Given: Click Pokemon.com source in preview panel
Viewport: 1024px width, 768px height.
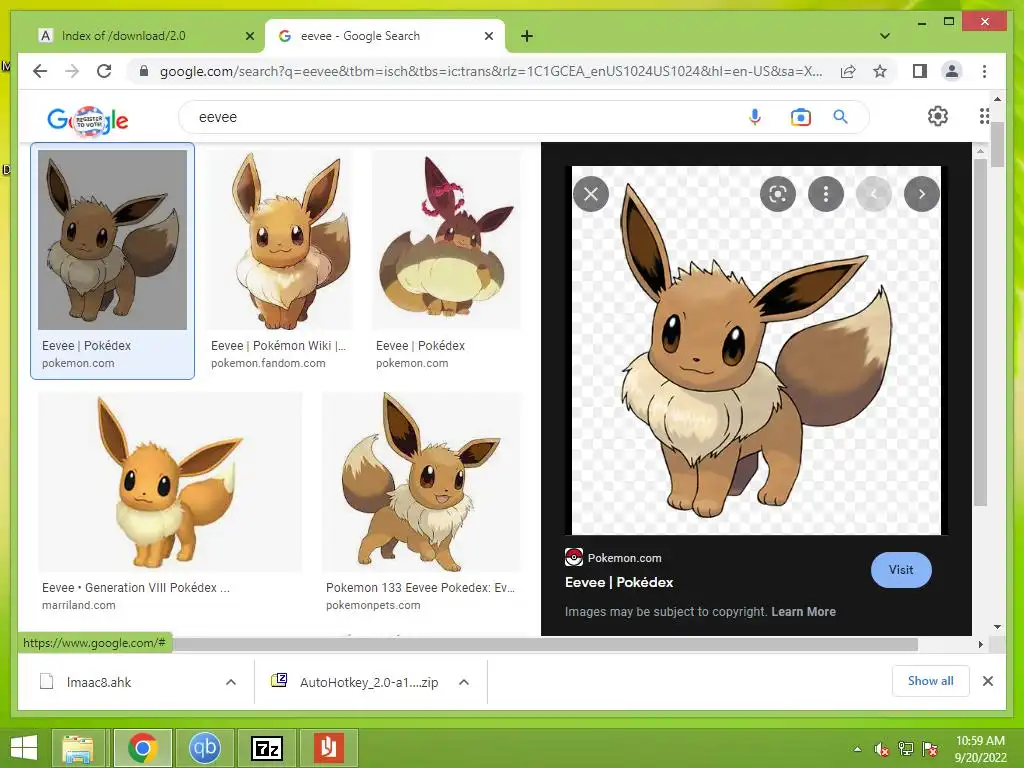Looking at the screenshot, I should click(x=613, y=558).
